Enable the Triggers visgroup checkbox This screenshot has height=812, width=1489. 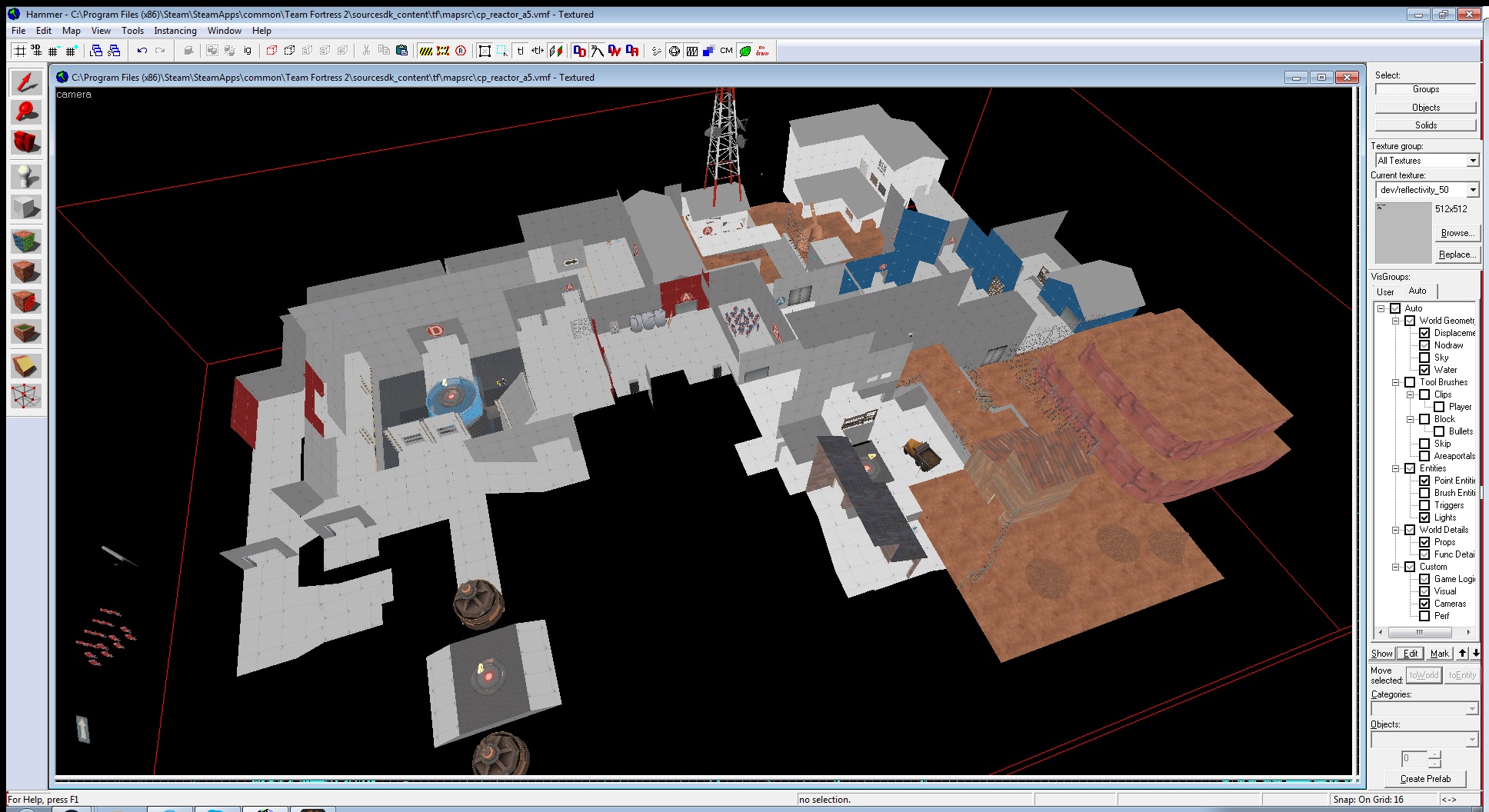1424,505
